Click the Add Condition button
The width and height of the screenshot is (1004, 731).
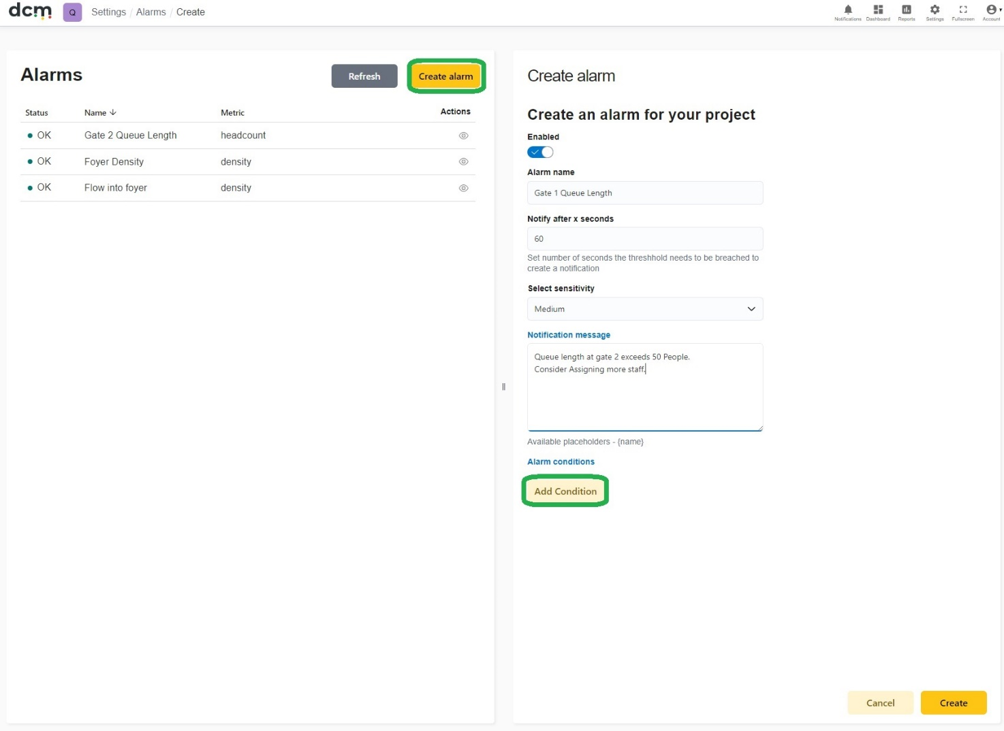pos(565,492)
